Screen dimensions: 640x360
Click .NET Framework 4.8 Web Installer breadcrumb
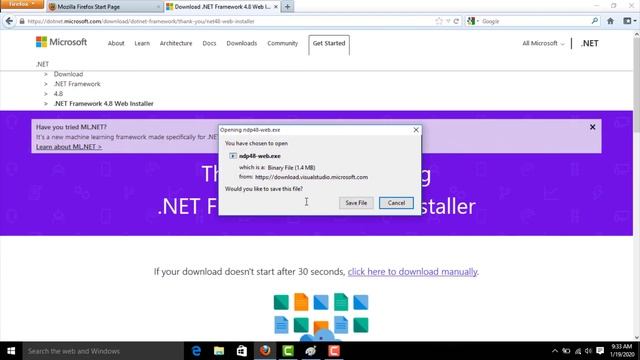(104, 104)
